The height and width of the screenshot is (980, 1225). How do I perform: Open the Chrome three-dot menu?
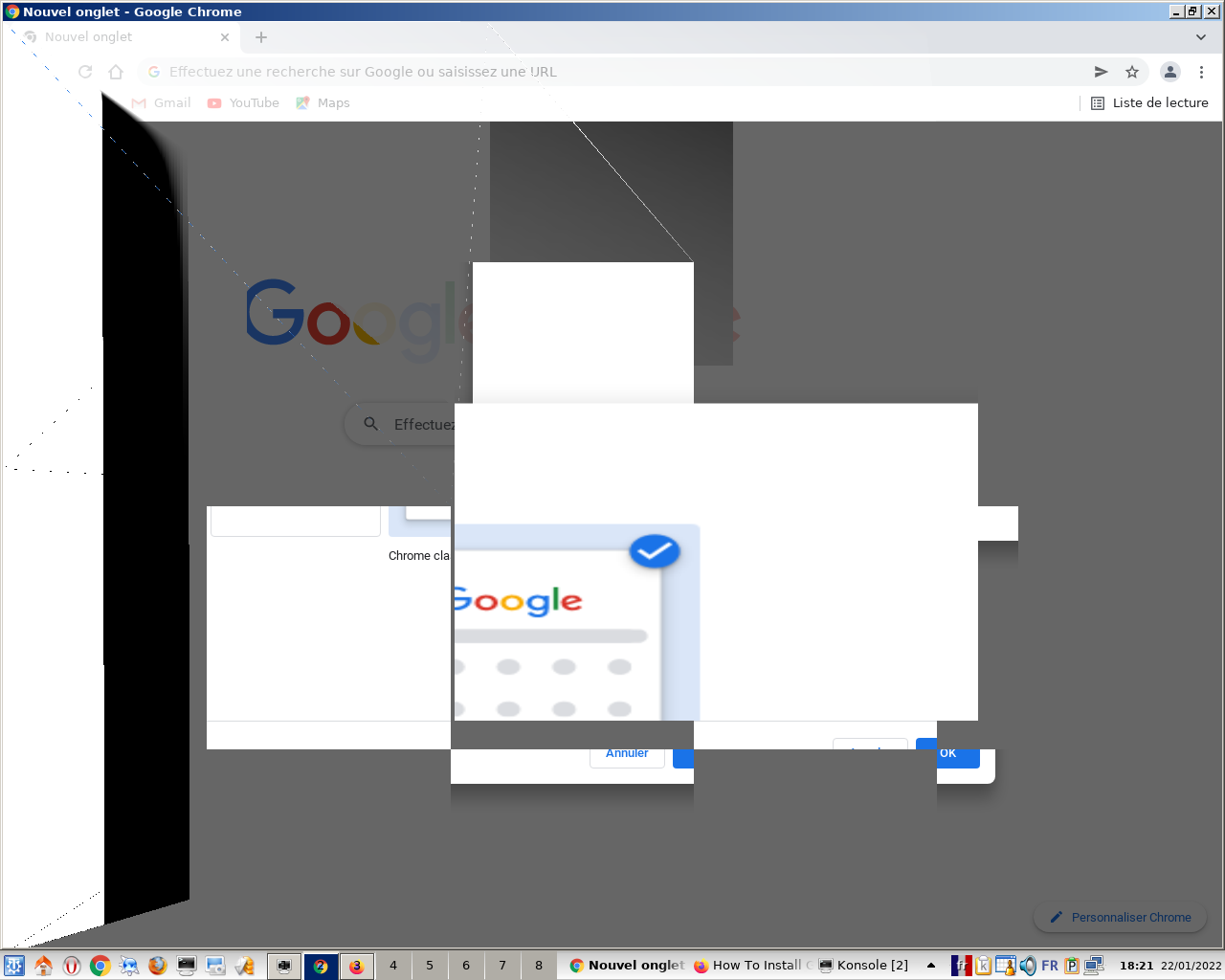(1201, 72)
